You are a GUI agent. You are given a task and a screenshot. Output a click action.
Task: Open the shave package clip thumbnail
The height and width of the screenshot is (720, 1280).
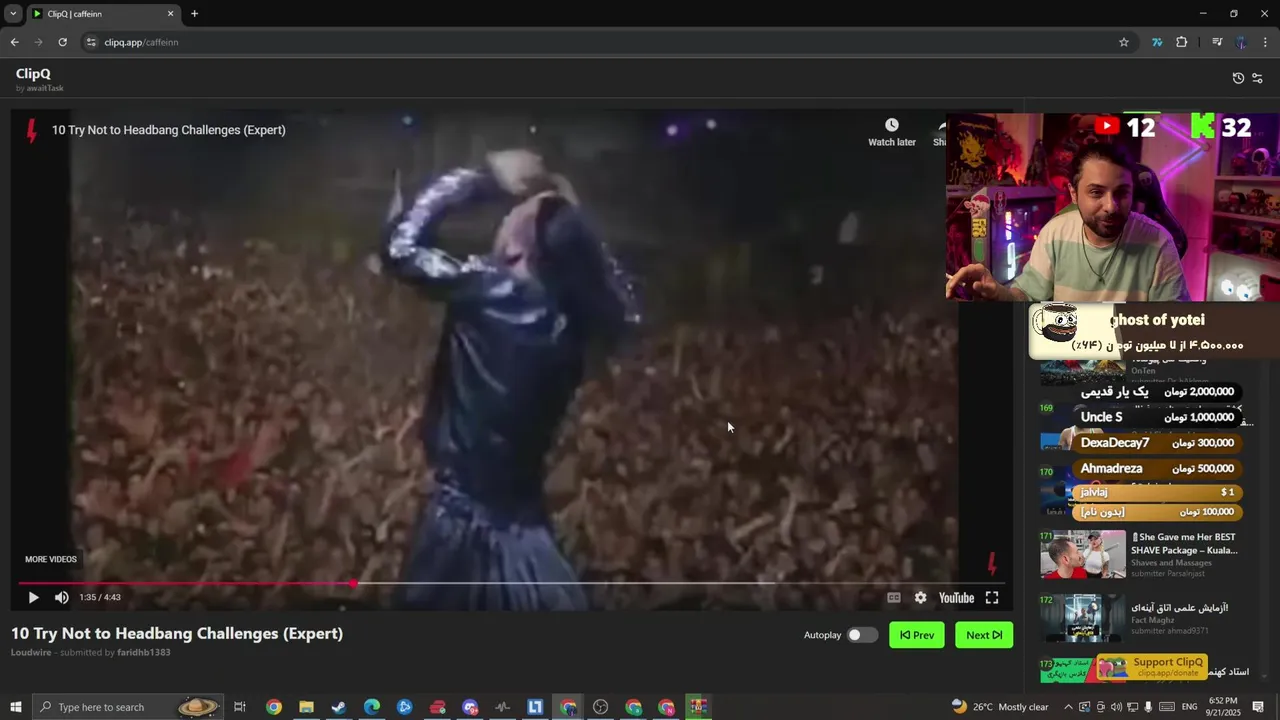pos(1082,554)
